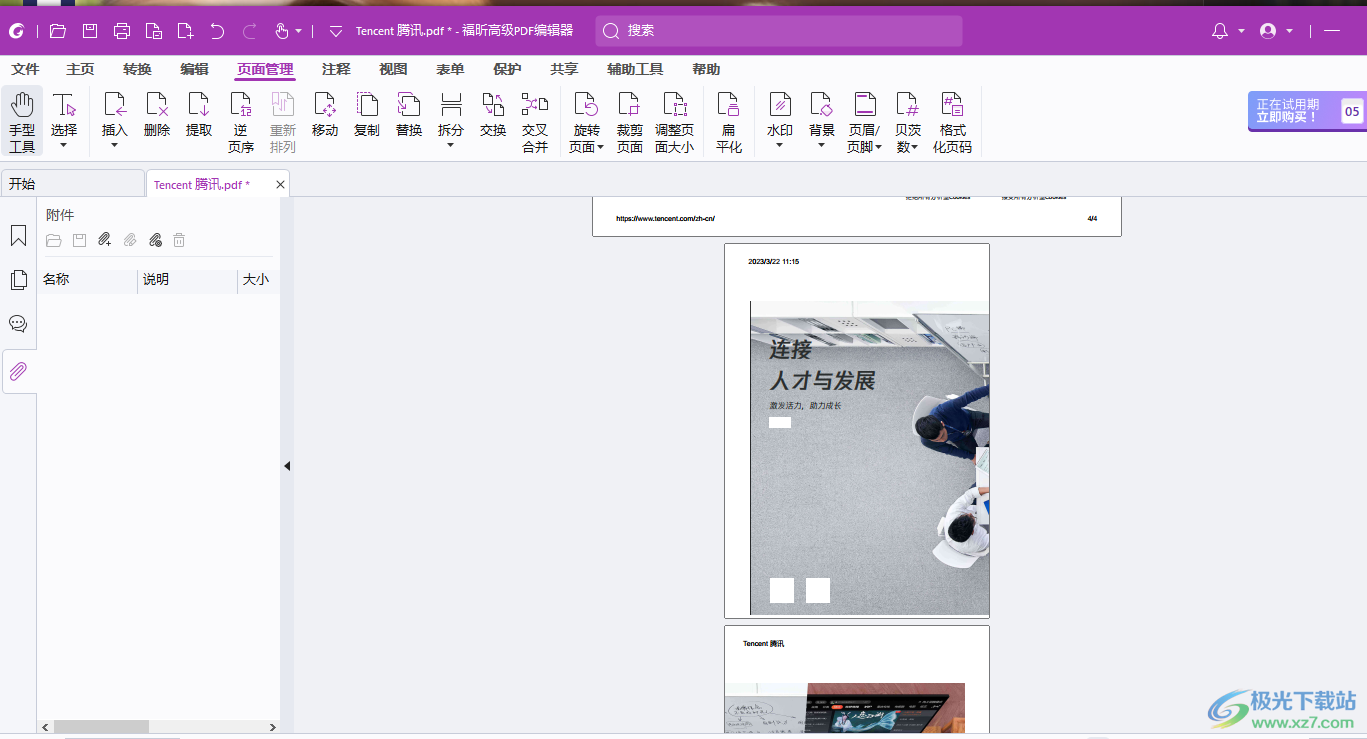Switch to the 共享 share tab
This screenshot has width=1367, height=739.
coord(564,69)
